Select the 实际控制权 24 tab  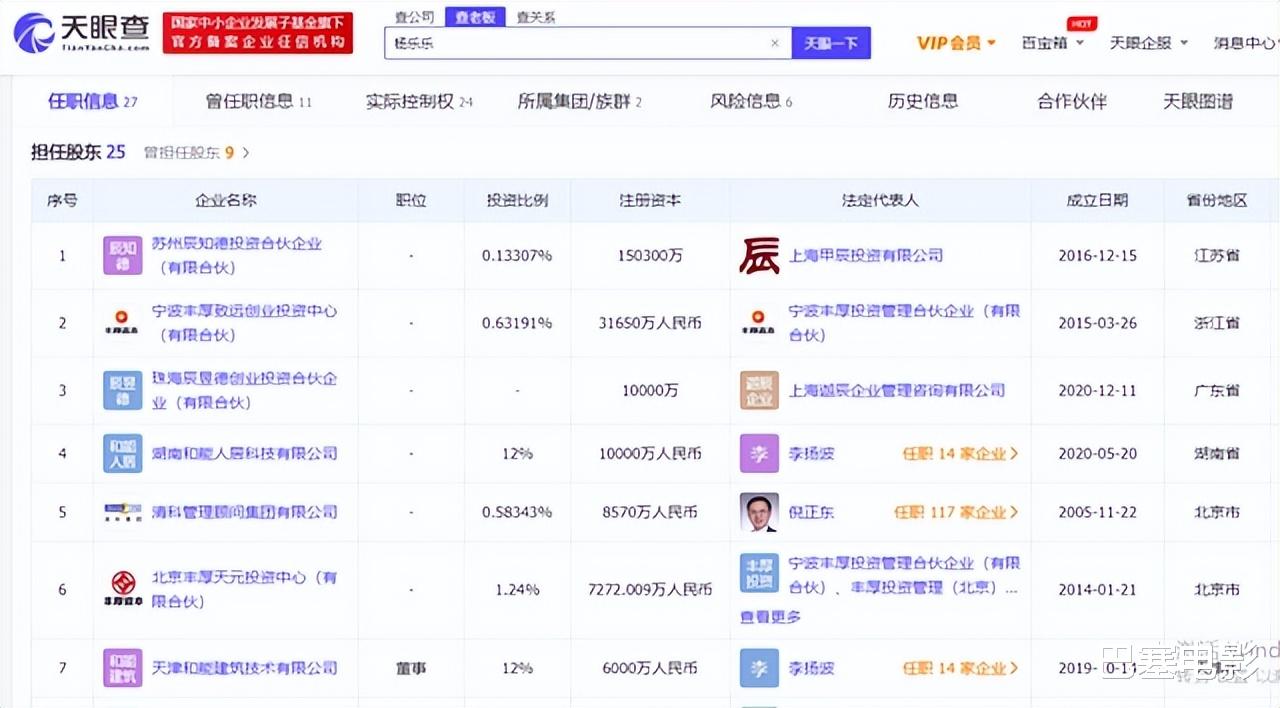point(419,101)
